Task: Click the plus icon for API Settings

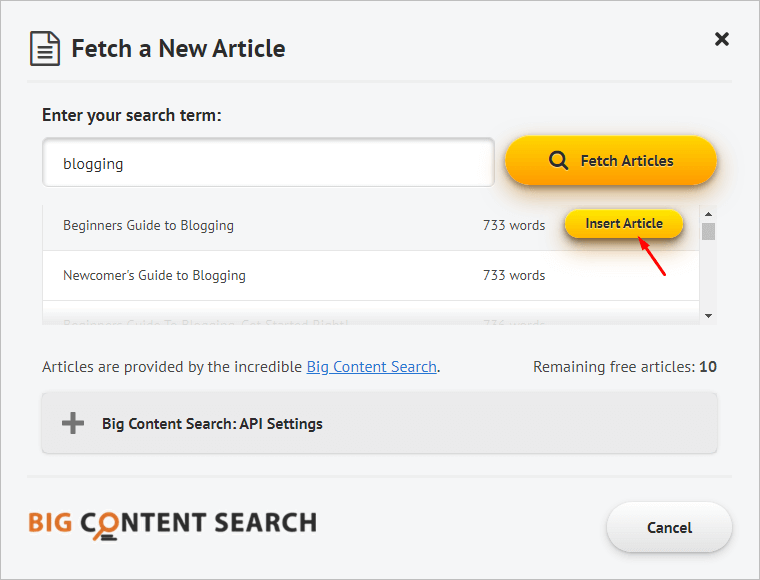Action: 73,423
